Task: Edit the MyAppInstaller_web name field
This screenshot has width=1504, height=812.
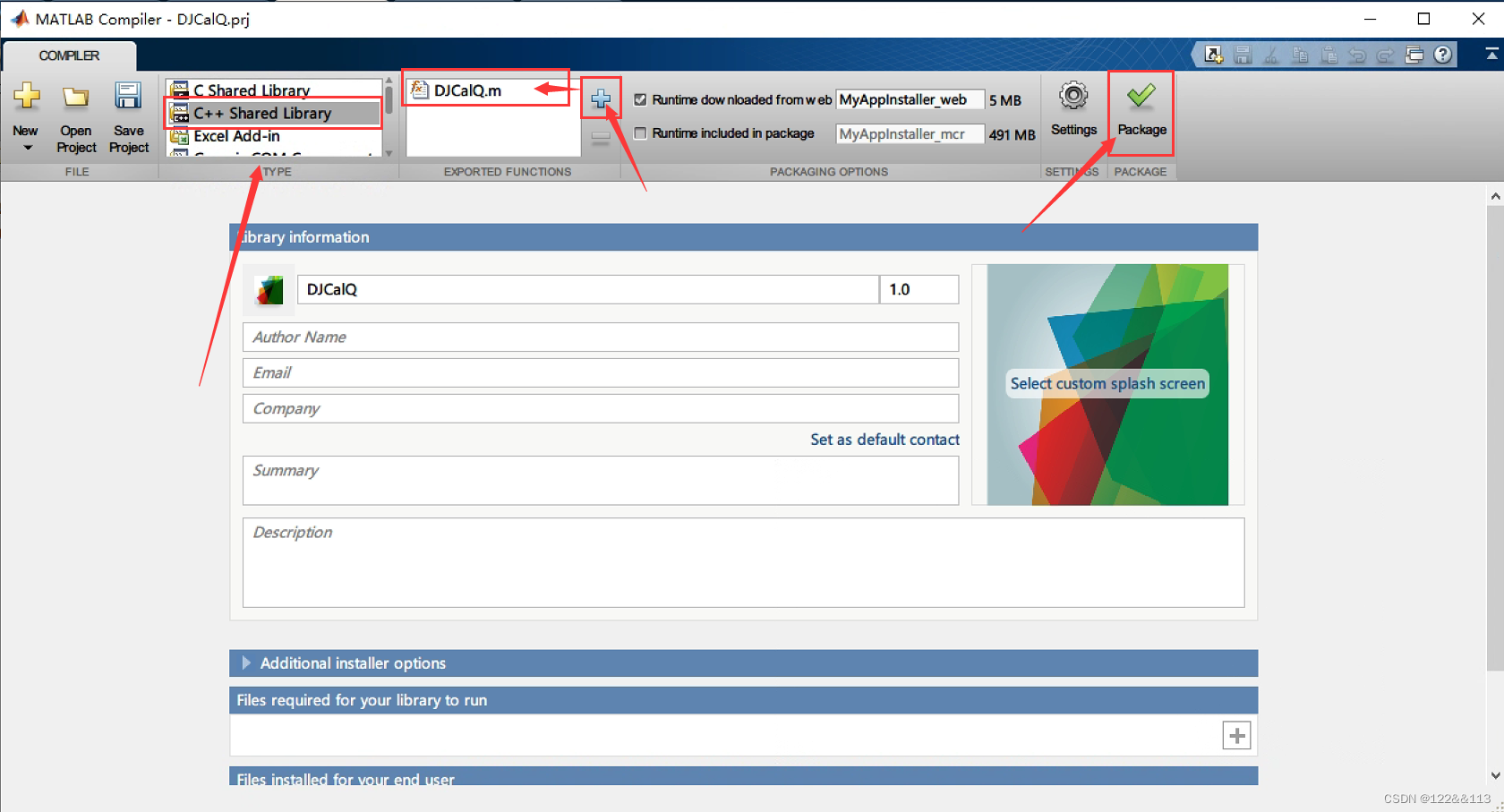Action: [910, 100]
